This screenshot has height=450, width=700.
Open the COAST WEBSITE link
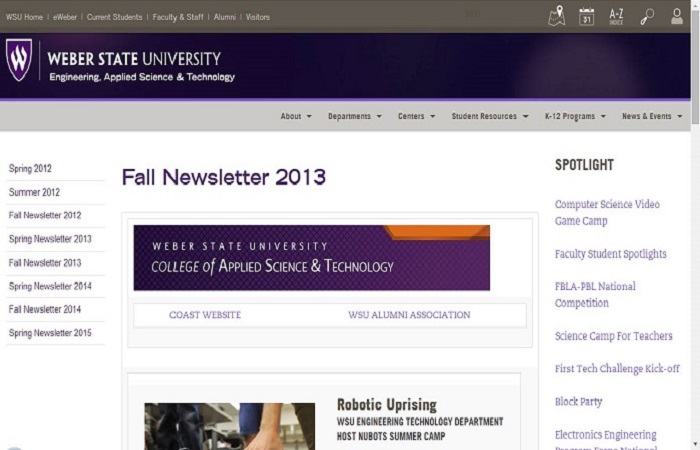click(x=205, y=315)
